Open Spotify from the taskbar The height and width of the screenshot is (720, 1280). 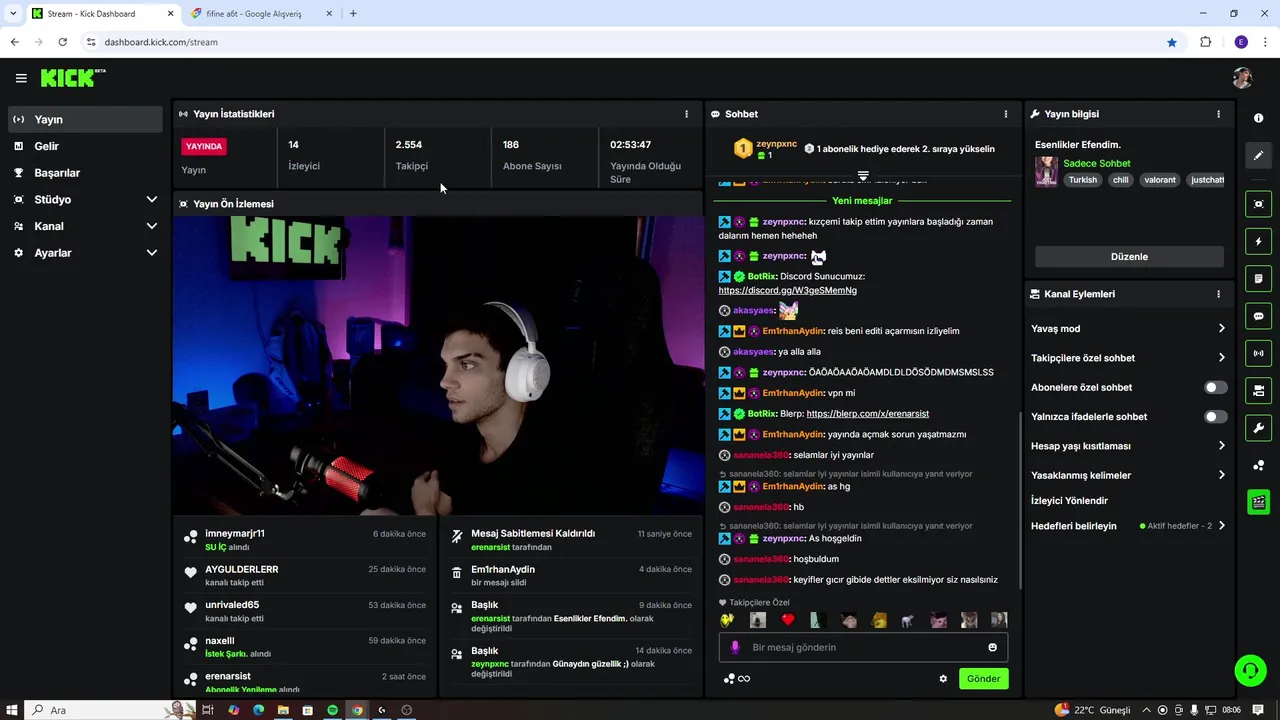[332, 710]
